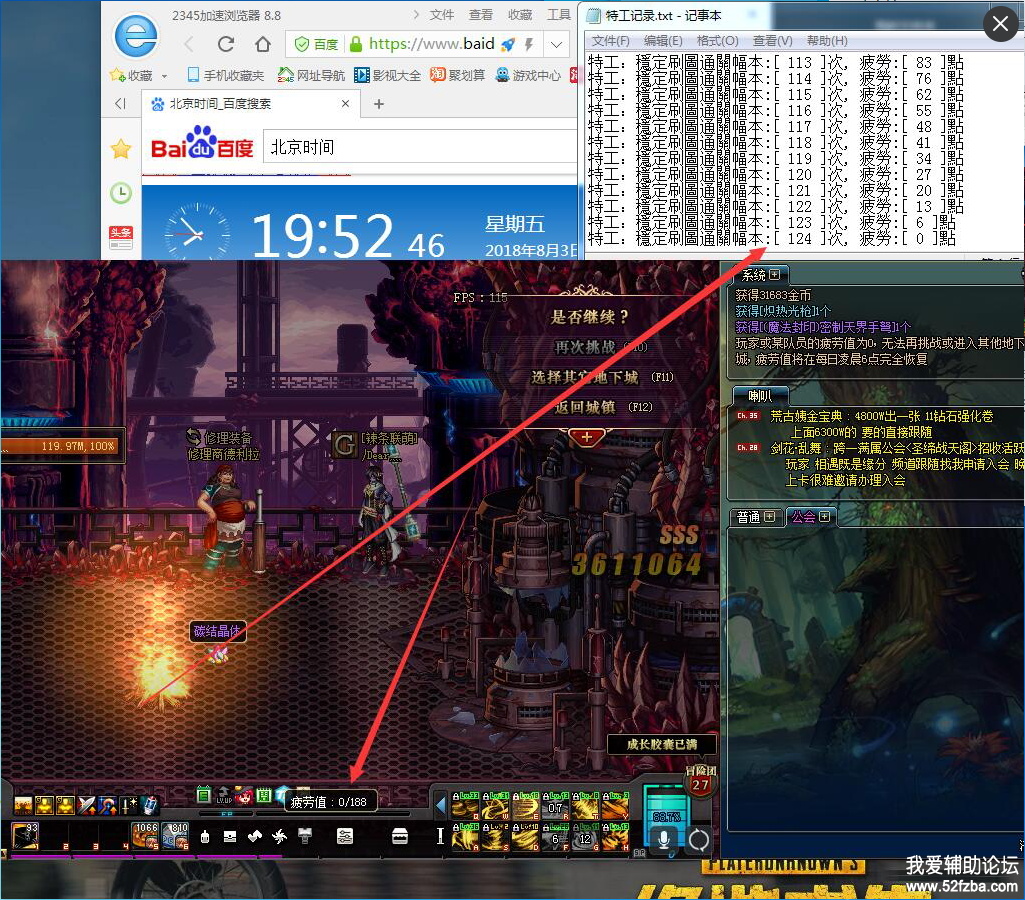Expand the skill bar left arrow
1025x900 pixels.
[441, 805]
